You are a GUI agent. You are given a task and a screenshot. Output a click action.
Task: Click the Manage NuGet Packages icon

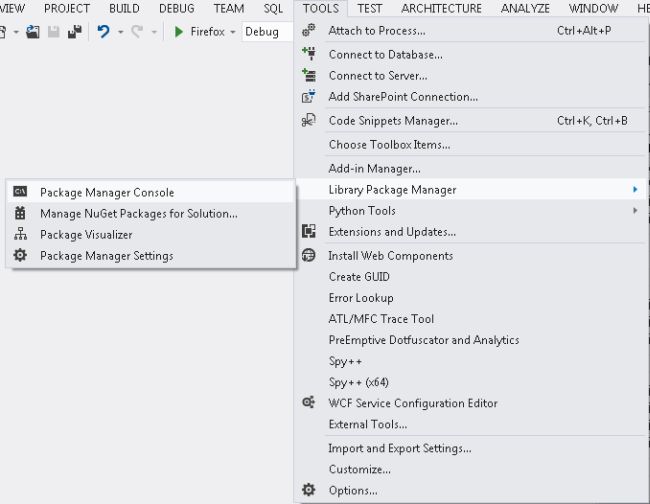pyautogui.click(x=20, y=213)
